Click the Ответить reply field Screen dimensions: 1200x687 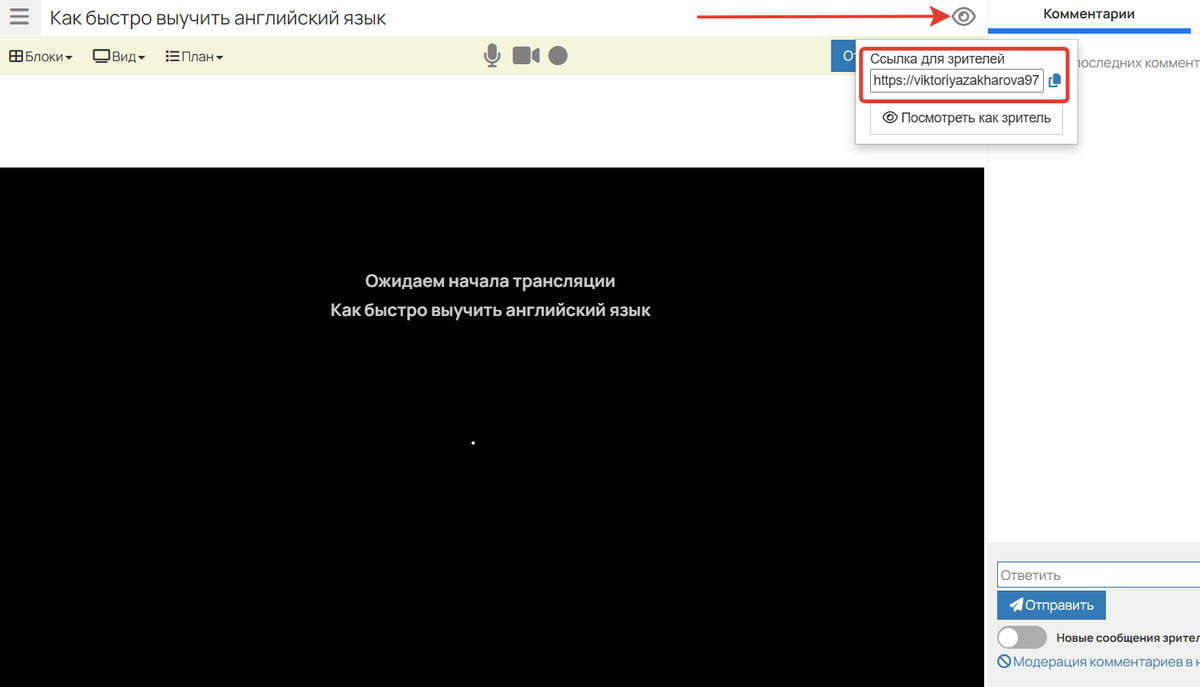point(1098,575)
